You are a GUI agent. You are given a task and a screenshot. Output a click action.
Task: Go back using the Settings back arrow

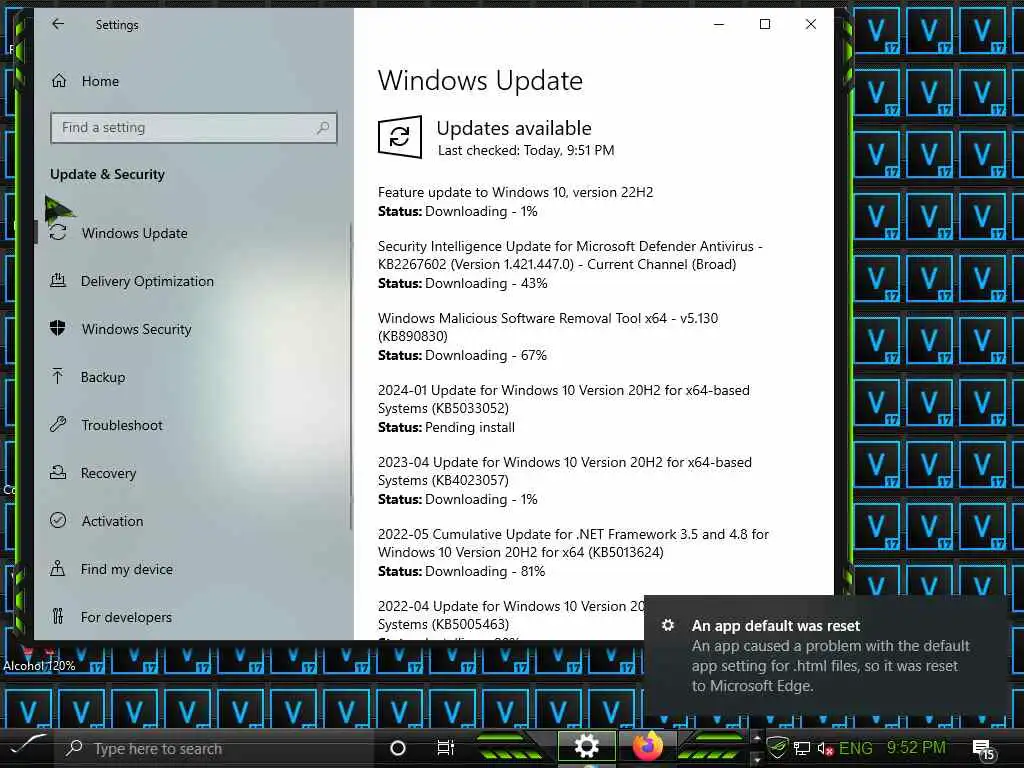click(x=58, y=24)
